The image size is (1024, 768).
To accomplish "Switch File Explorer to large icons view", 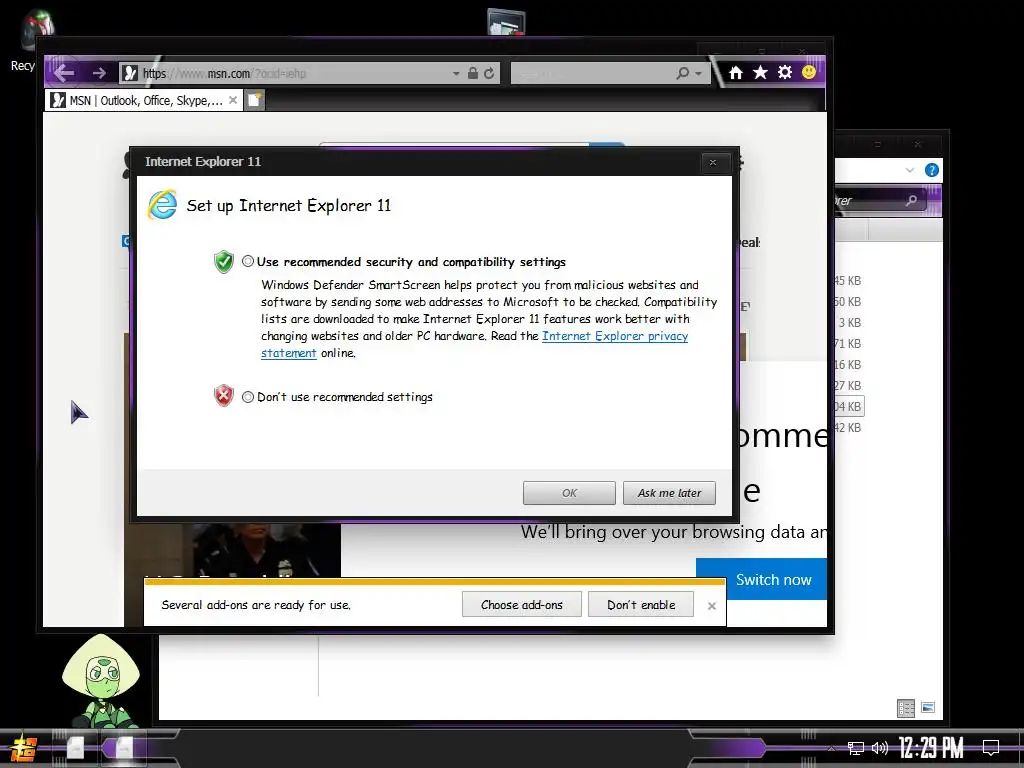I will (x=927, y=707).
